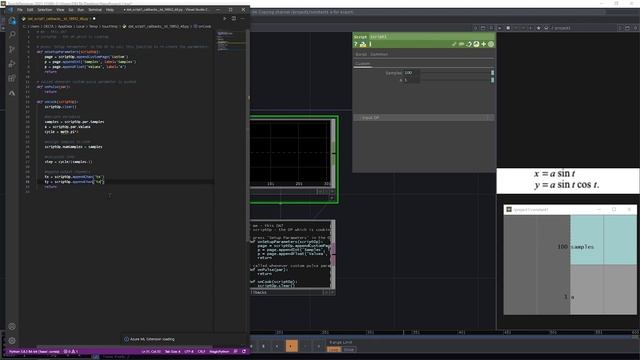Open the Run menu in VS Code
The width and height of the screenshot is (640, 360).
80,9
